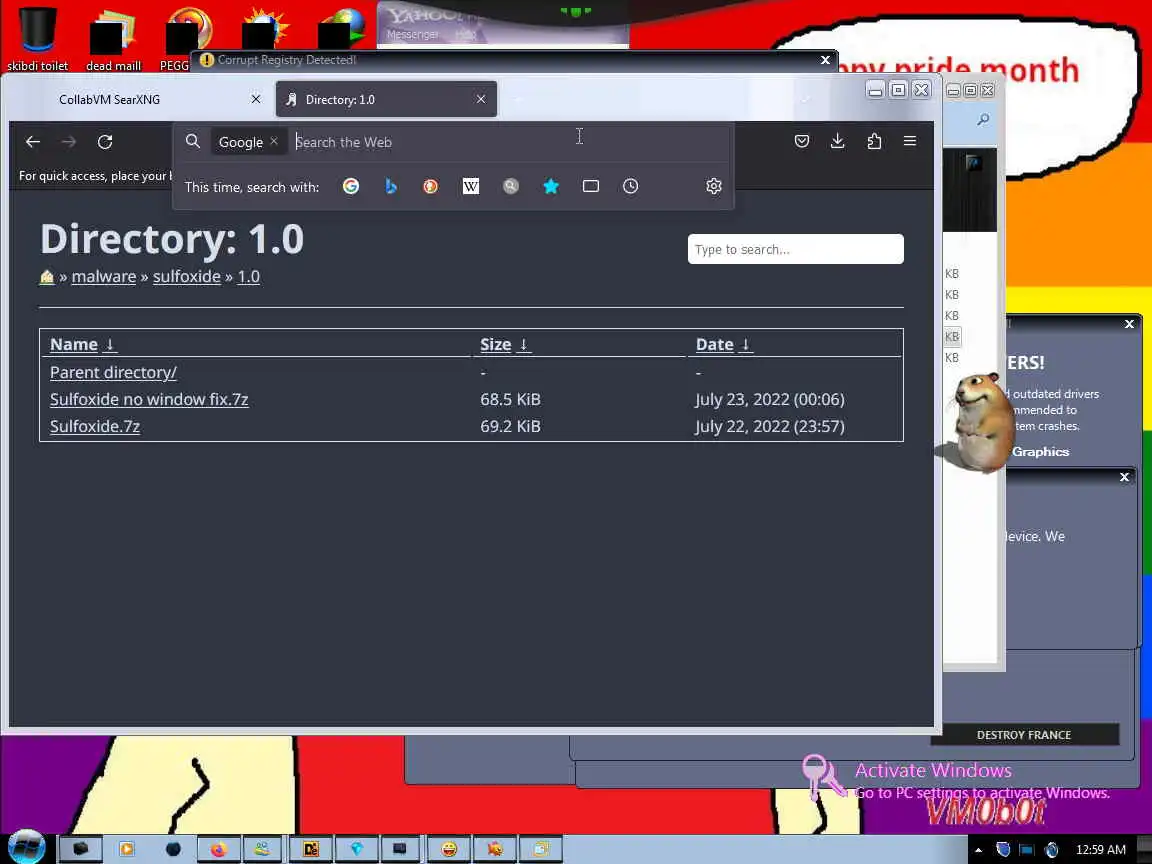This screenshot has height=864, width=1152.
Task: Search bookmarks with the star icon
Action: (x=551, y=187)
